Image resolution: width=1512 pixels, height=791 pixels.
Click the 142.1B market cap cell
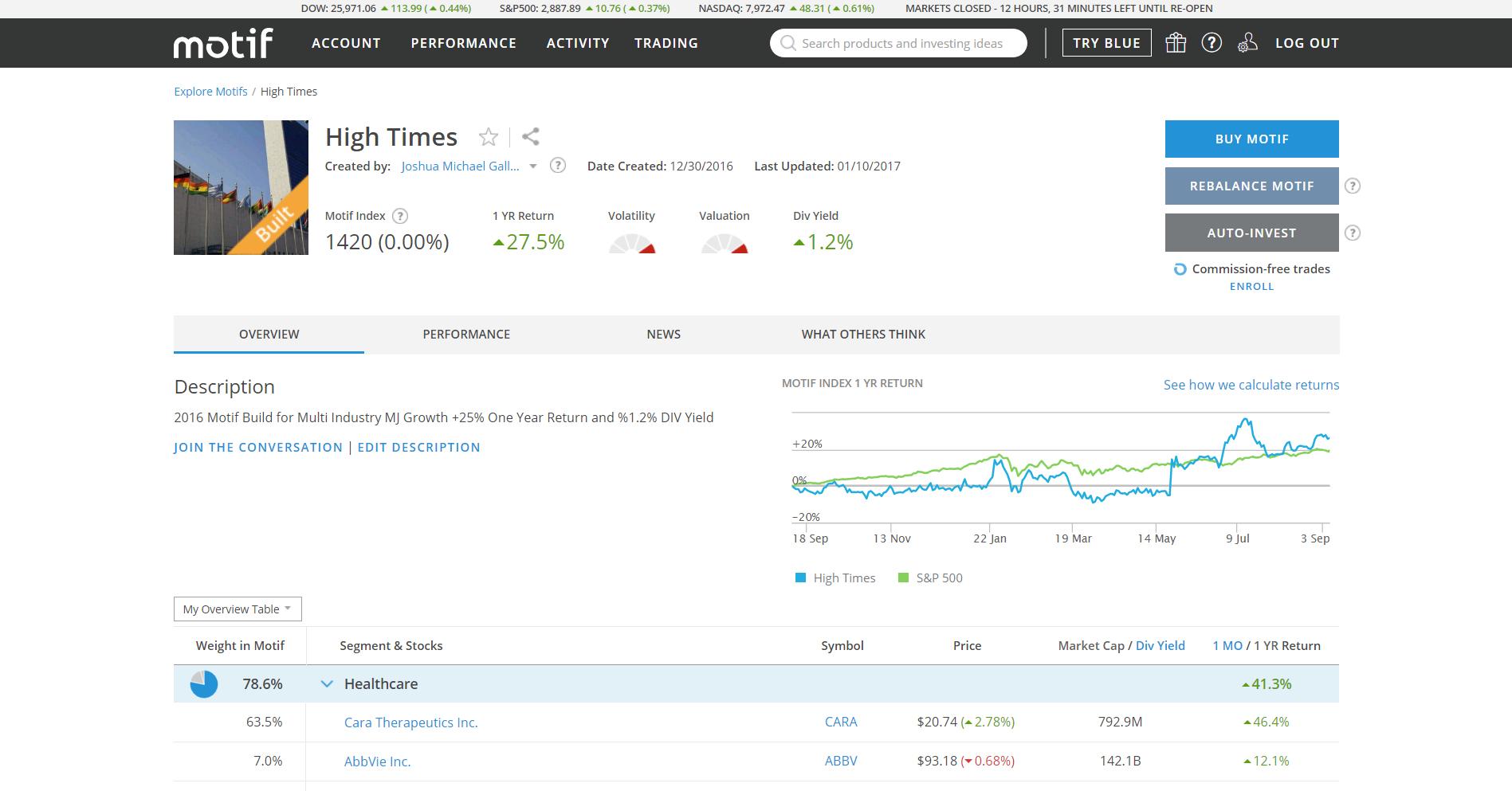click(x=1120, y=761)
